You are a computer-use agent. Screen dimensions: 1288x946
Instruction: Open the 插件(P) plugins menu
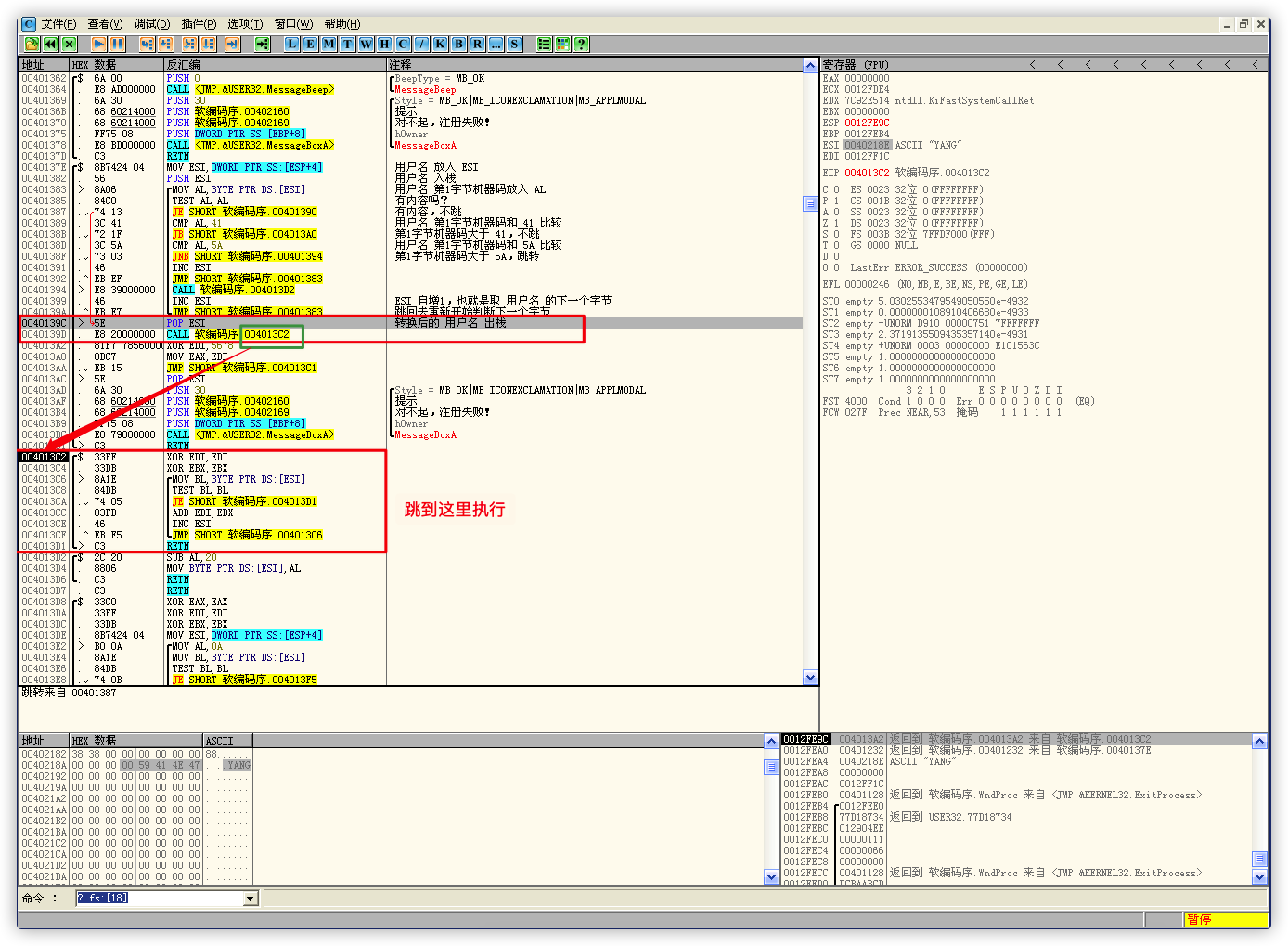199,24
